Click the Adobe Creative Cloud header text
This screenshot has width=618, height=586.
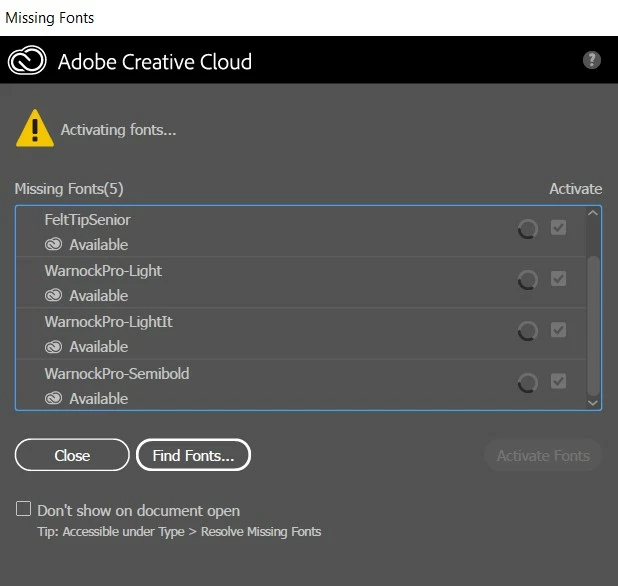(155, 62)
